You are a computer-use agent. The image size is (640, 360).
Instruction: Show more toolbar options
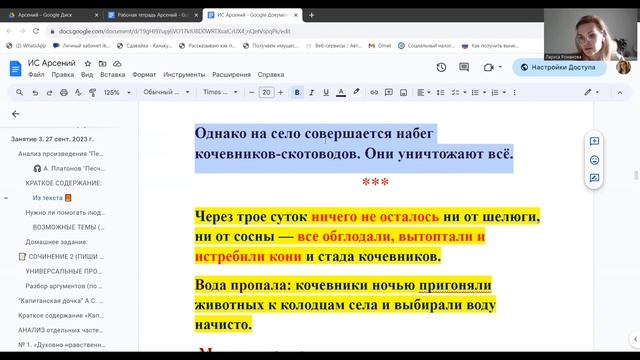(514, 93)
